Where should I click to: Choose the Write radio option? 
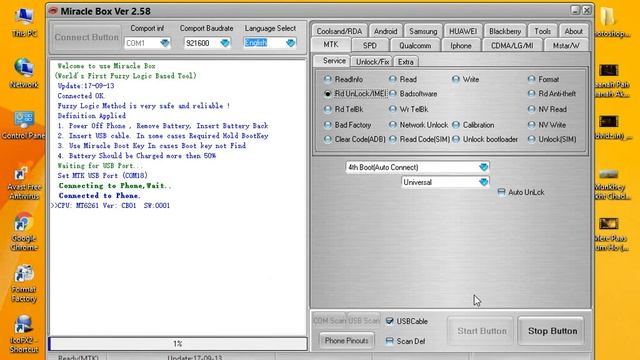(456, 79)
